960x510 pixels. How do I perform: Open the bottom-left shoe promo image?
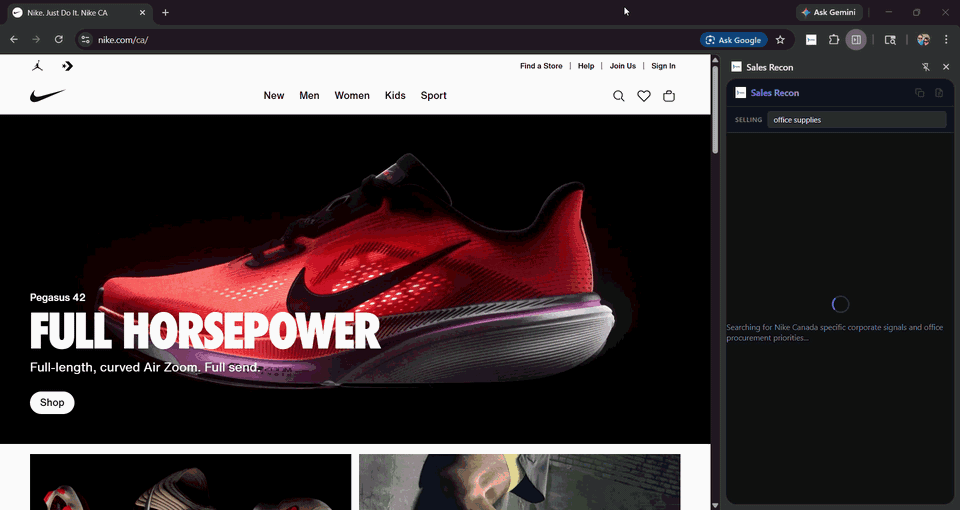pos(190,482)
